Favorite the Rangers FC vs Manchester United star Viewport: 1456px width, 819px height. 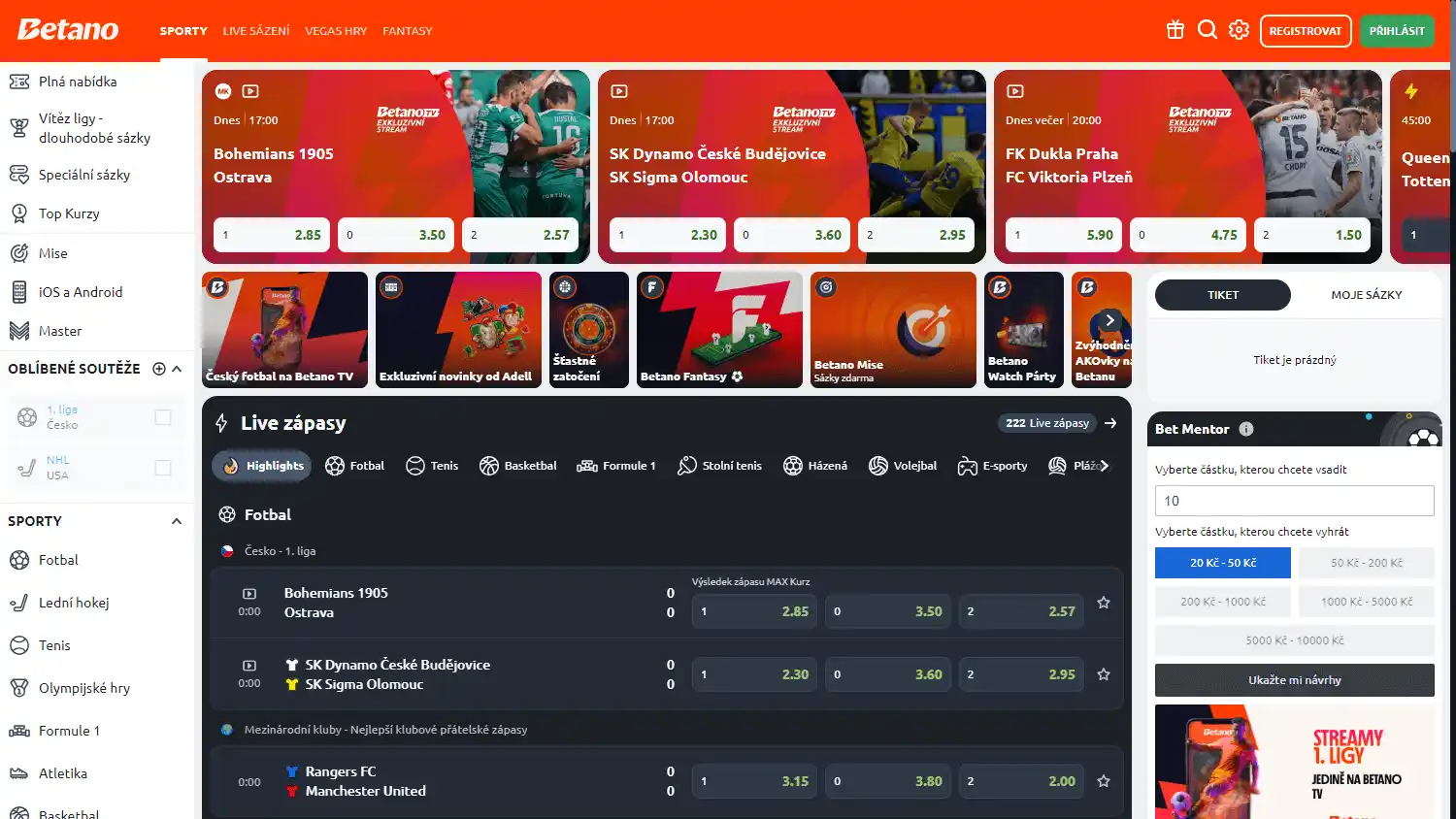pos(1104,781)
